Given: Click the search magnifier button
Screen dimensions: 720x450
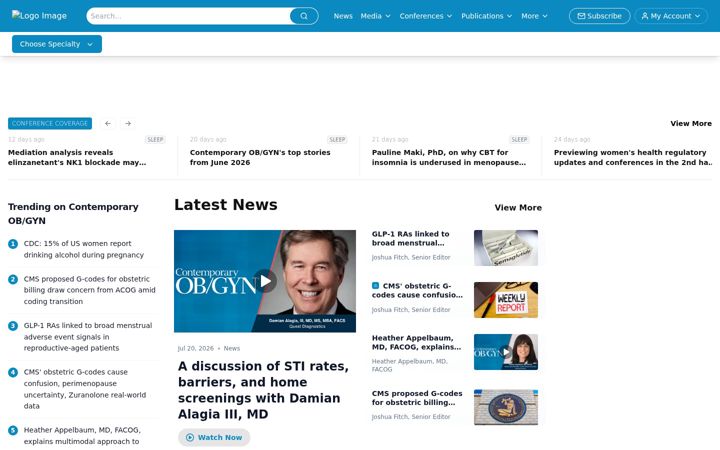Looking at the screenshot, I should [304, 16].
